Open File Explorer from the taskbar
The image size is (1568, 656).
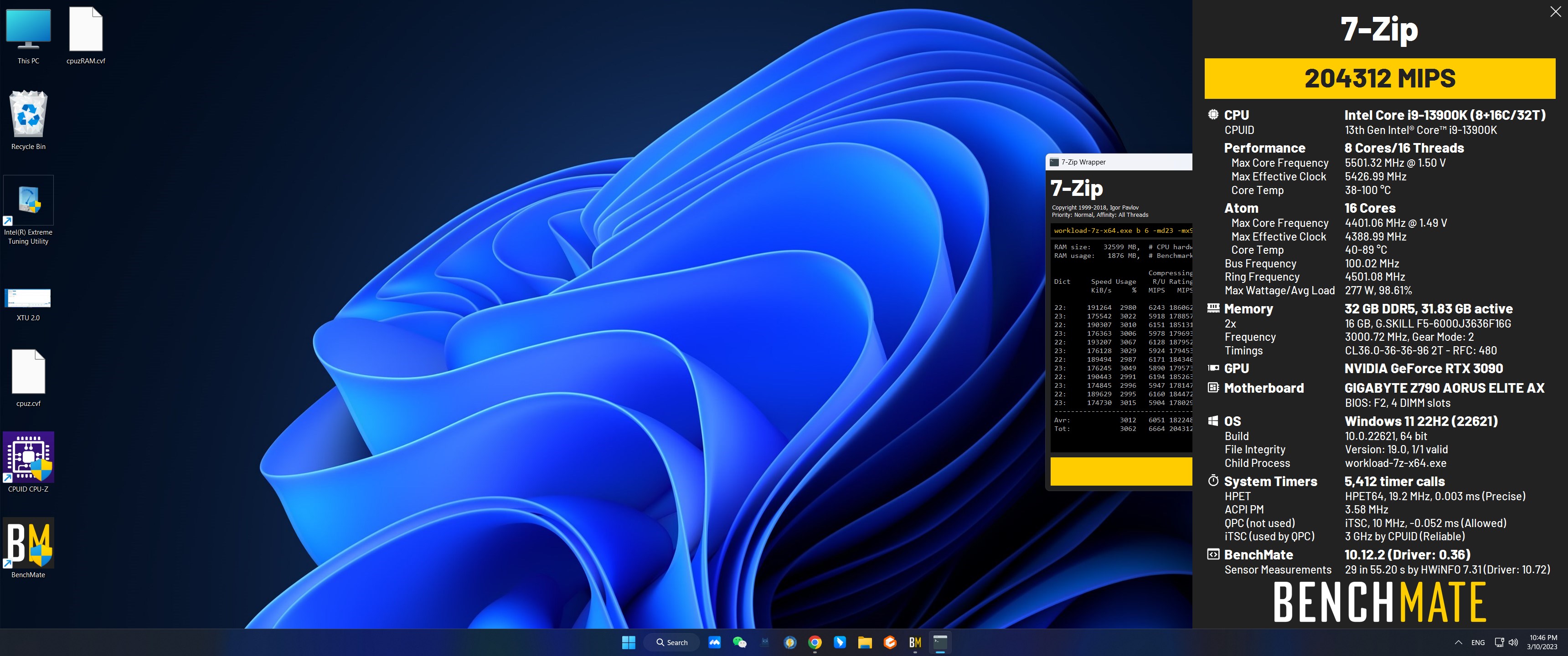point(865,642)
